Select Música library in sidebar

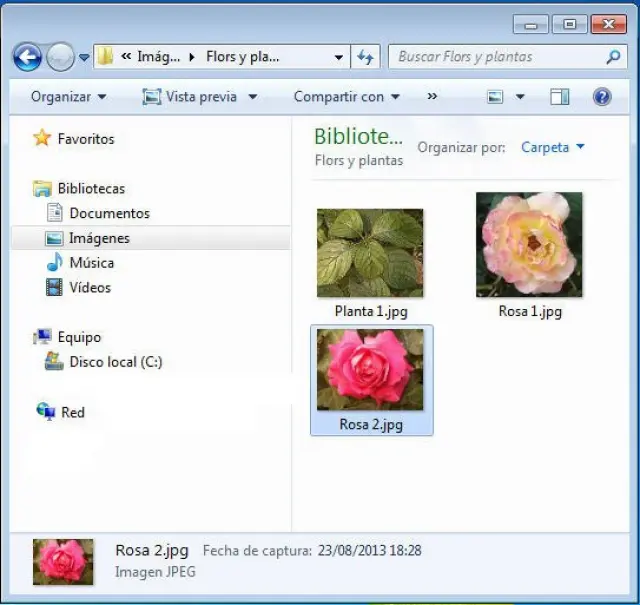[x=91, y=263]
